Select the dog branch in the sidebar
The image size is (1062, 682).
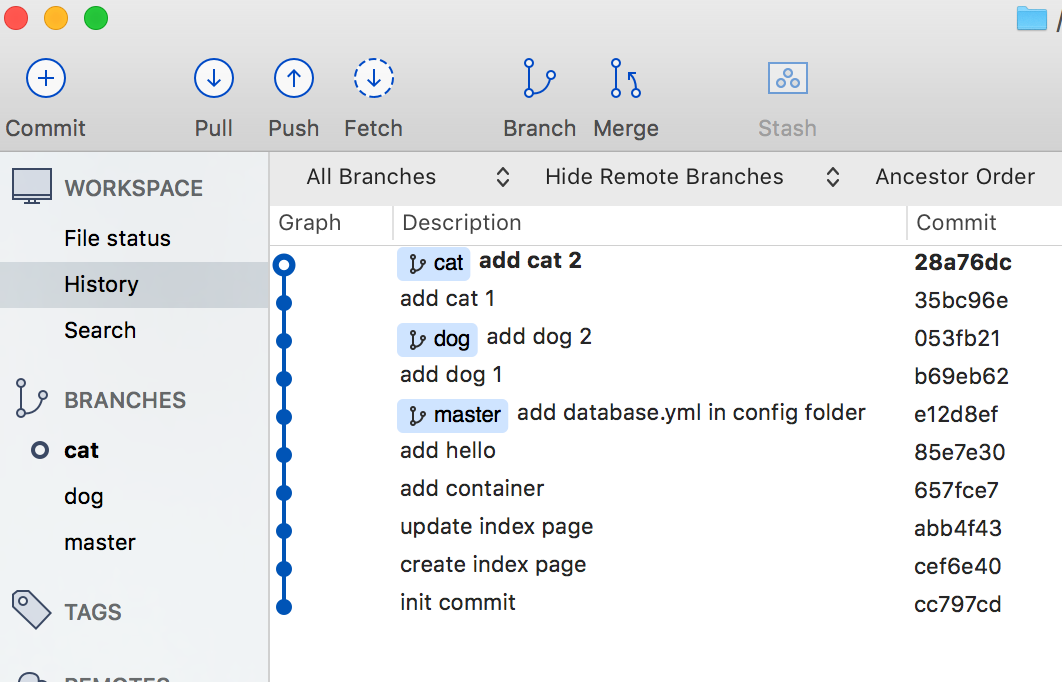tap(84, 496)
